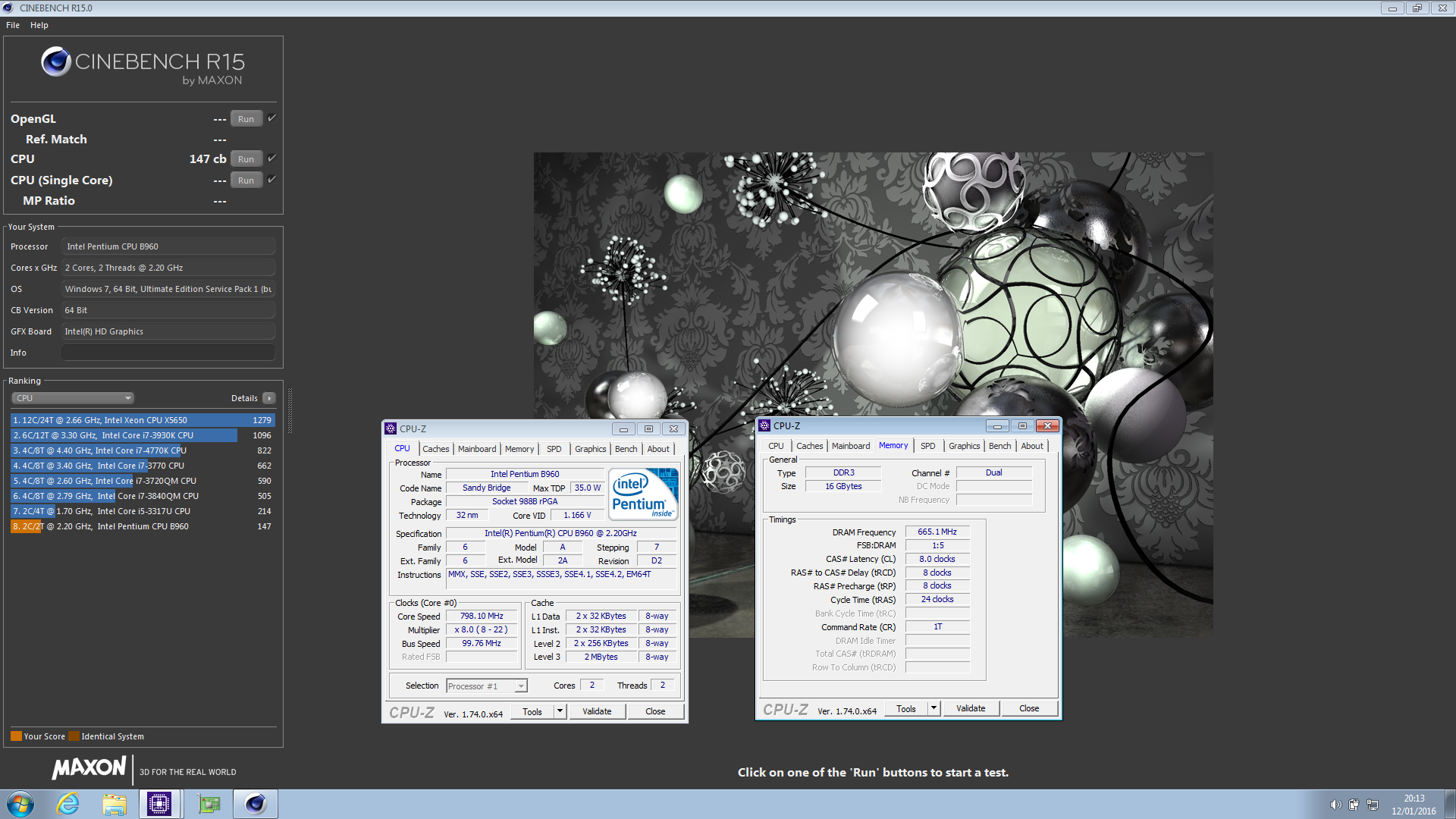
Task: Run the OpenGL benchmark
Action: [246, 119]
